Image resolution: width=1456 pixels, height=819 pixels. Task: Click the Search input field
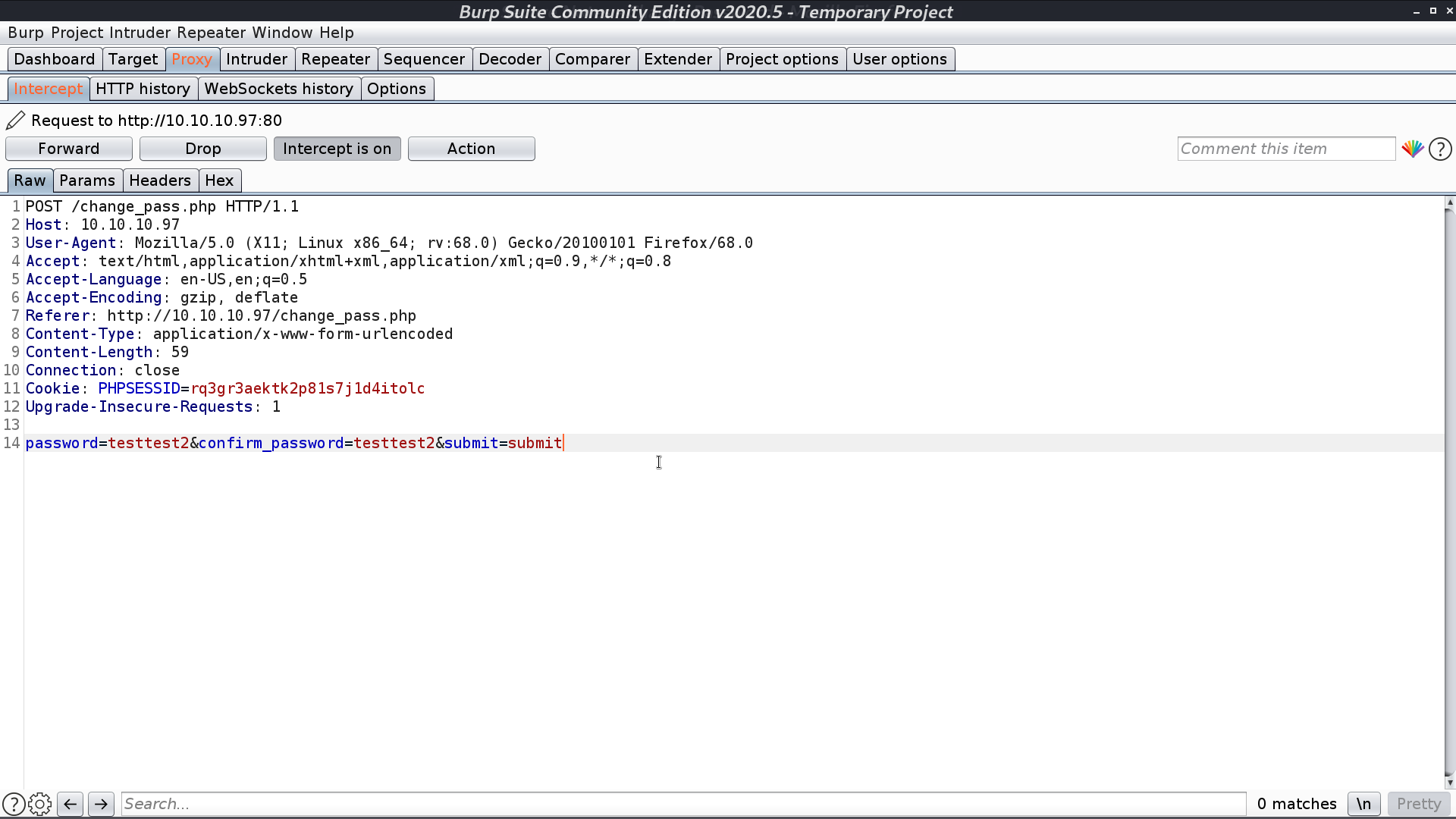pyautogui.click(x=683, y=804)
